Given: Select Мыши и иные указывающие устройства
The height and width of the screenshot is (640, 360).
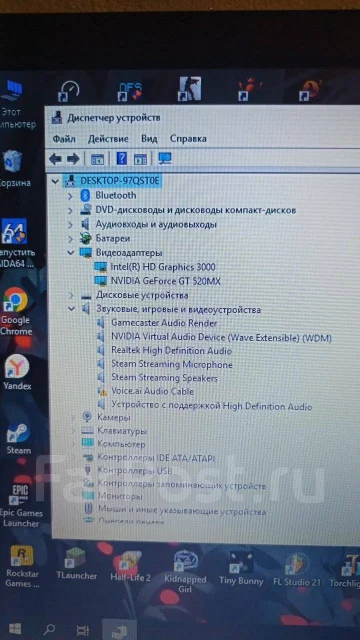Looking at the screenshot, I should 182,511.
